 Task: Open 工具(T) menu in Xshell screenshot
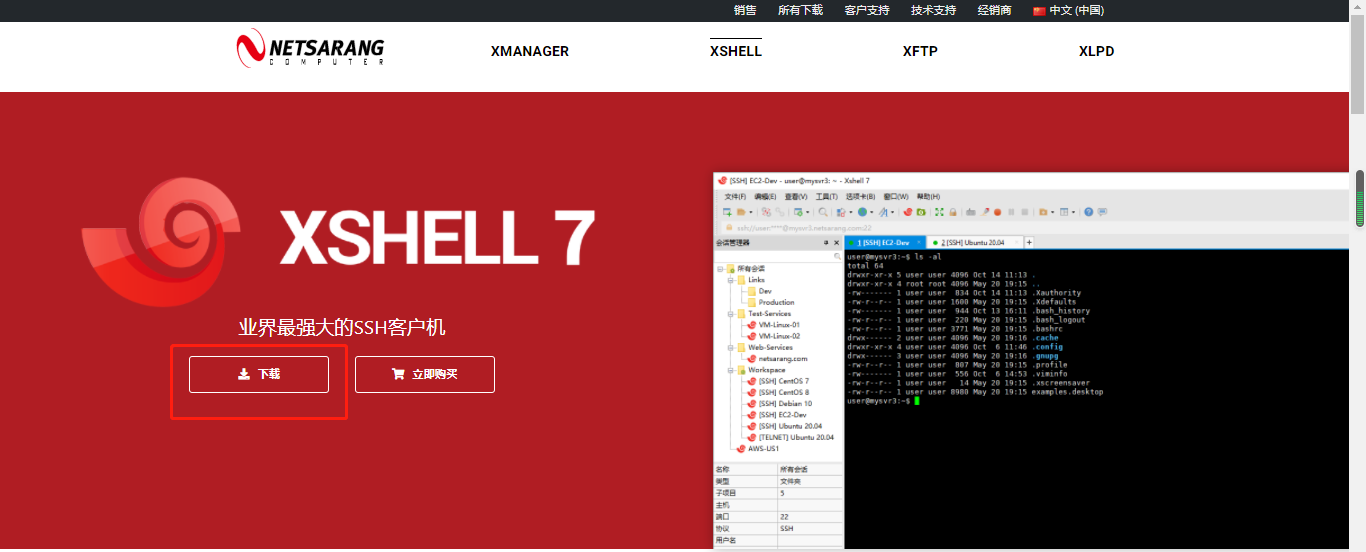(x=827, y=196)
